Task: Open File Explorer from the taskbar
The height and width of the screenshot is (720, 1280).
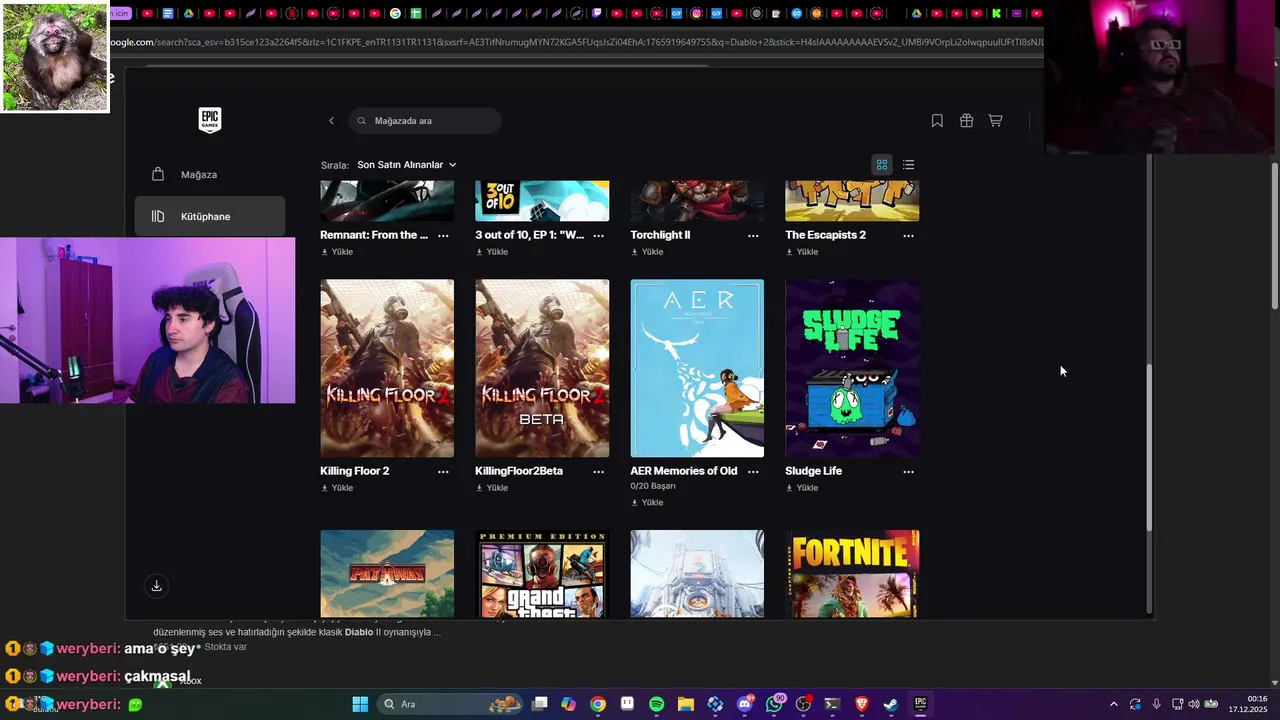Action: pos(686,704)
